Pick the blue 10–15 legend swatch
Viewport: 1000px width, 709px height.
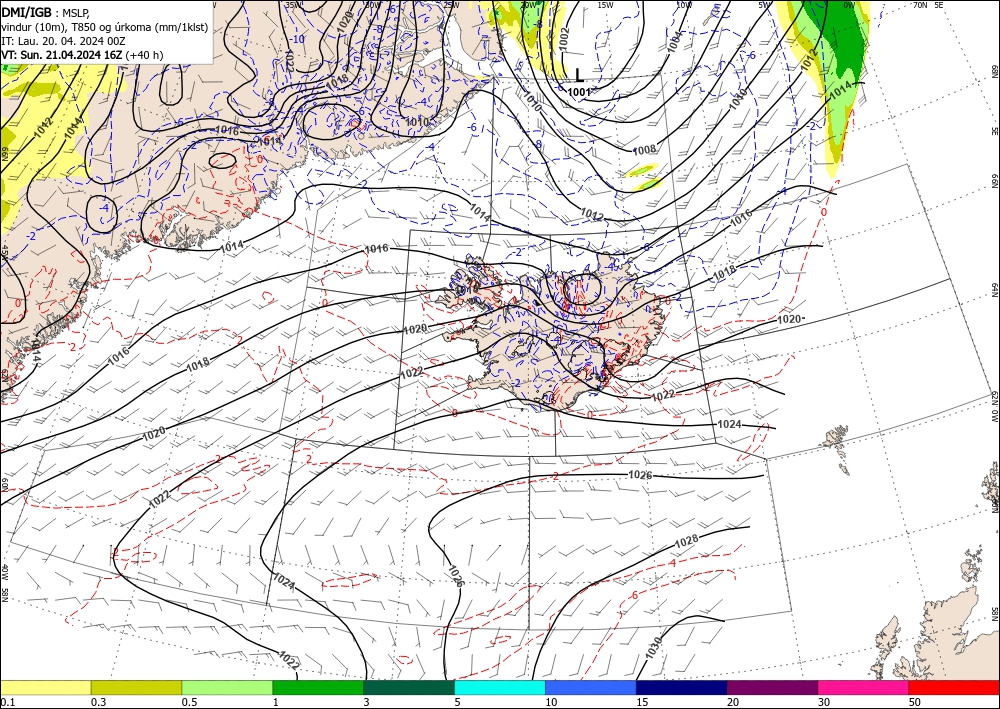tap(591, 687)
